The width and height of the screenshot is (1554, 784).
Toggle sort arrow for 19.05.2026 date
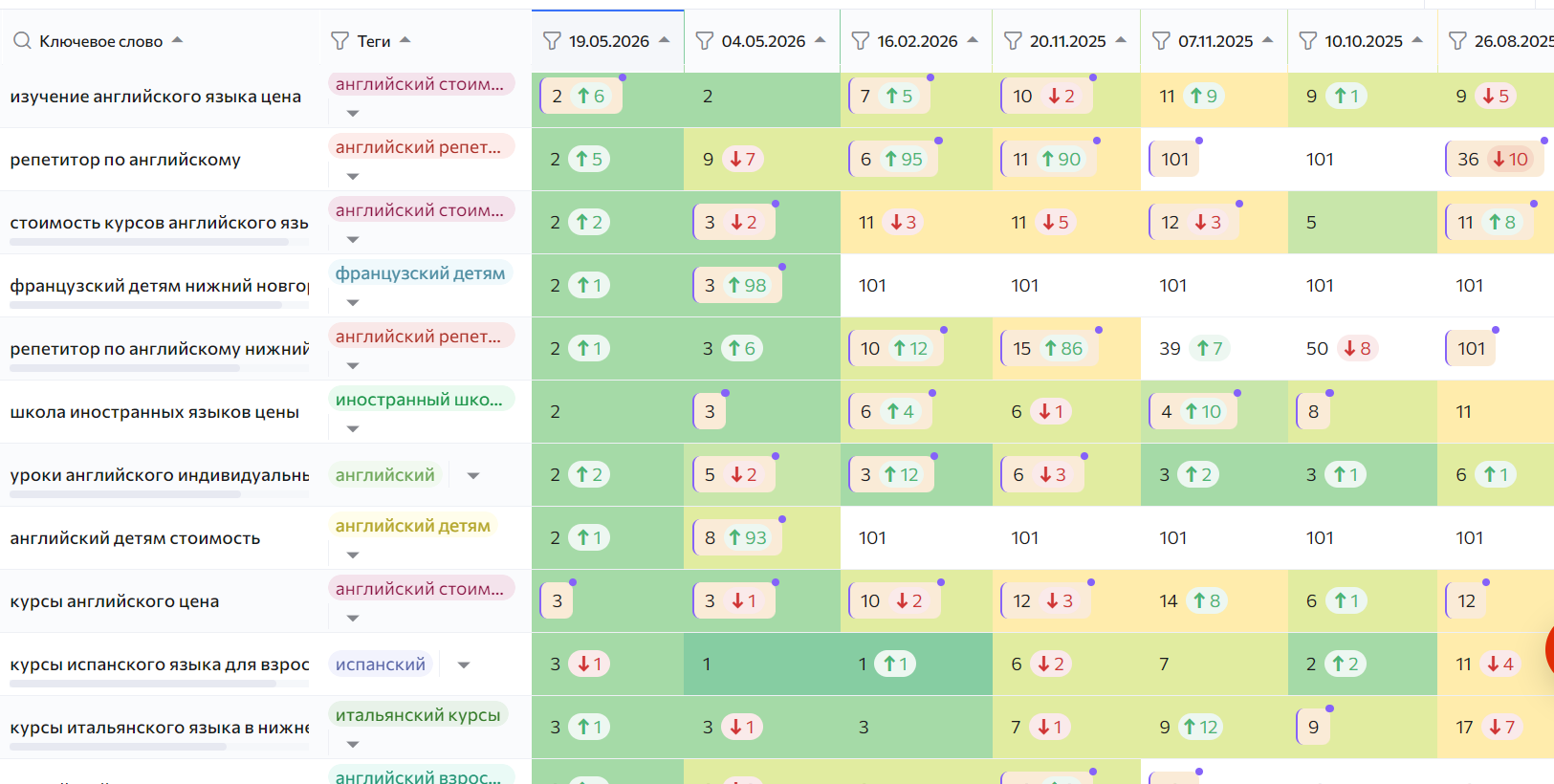tap(665, 40)
